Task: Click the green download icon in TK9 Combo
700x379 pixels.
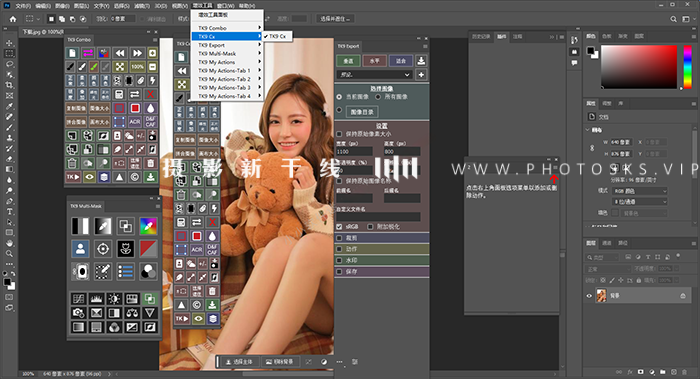Action: click(x=151, y=177)
